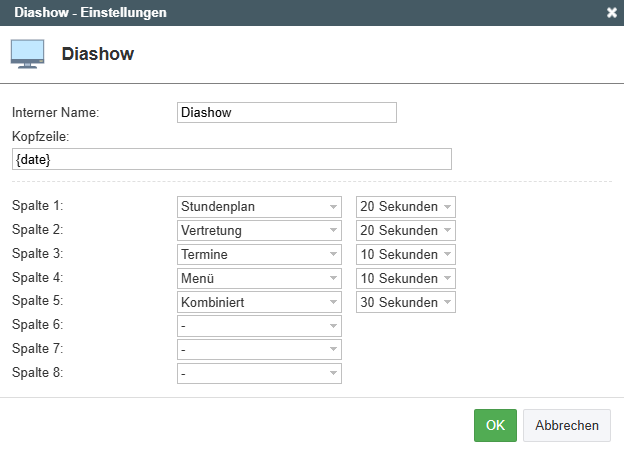Click the Abbrechen button
The height and width of the screenshot is (451, 624).
pyautogui.click(x=567, y=426)
